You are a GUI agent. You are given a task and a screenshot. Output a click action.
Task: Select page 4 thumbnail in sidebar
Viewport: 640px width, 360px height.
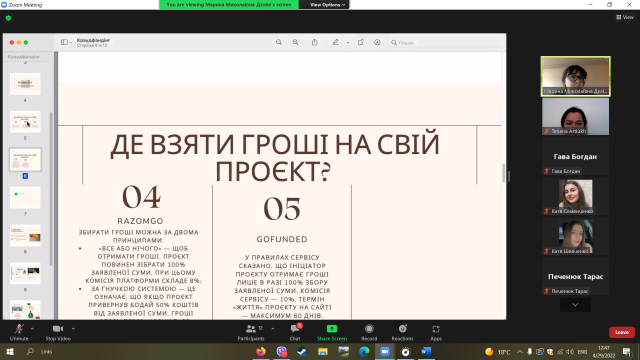pos(25,84)
